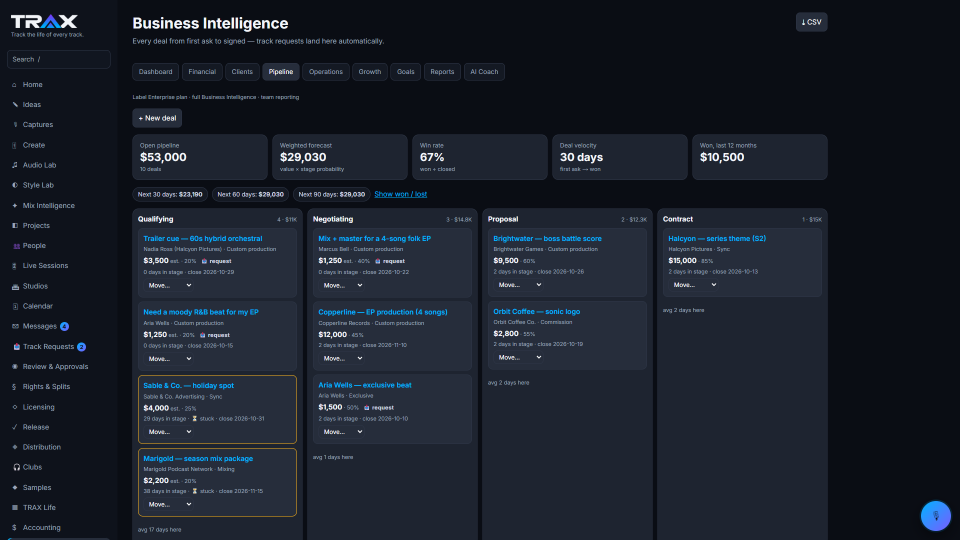Viewport: 960px width, 540px height.
Task: Click the TRAX logo
Action: point(44,22)
